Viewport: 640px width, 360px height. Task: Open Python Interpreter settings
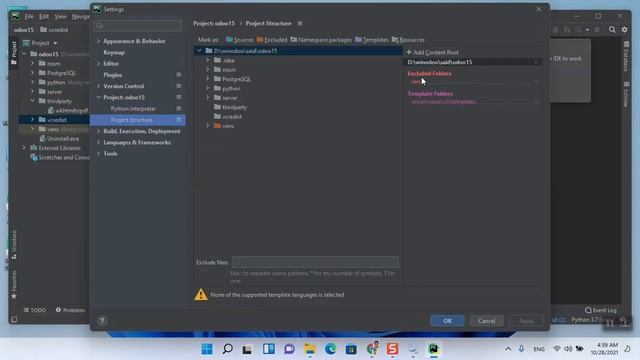pos(133,109)
